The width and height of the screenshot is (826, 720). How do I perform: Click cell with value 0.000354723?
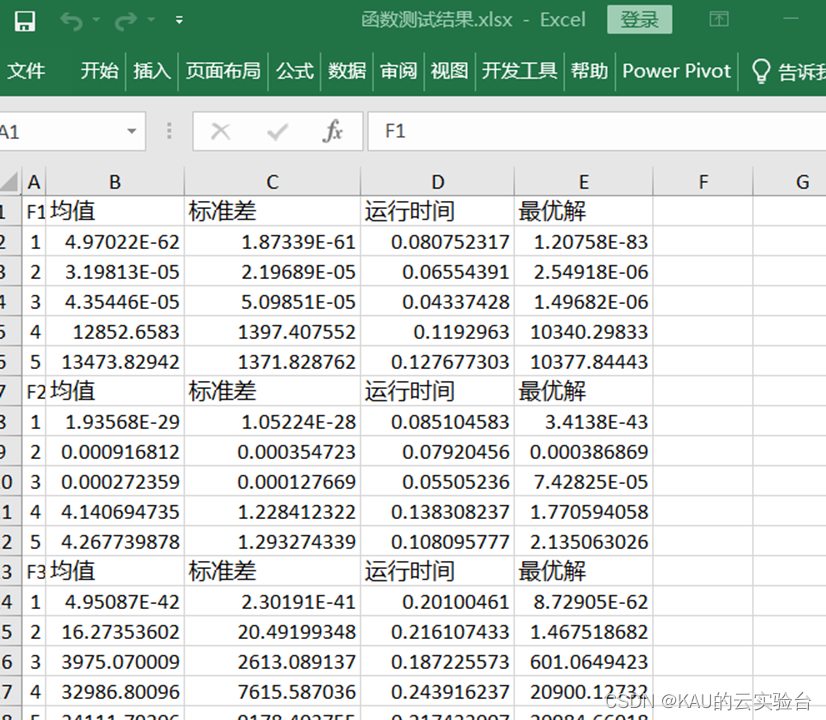tap(272, 451)
